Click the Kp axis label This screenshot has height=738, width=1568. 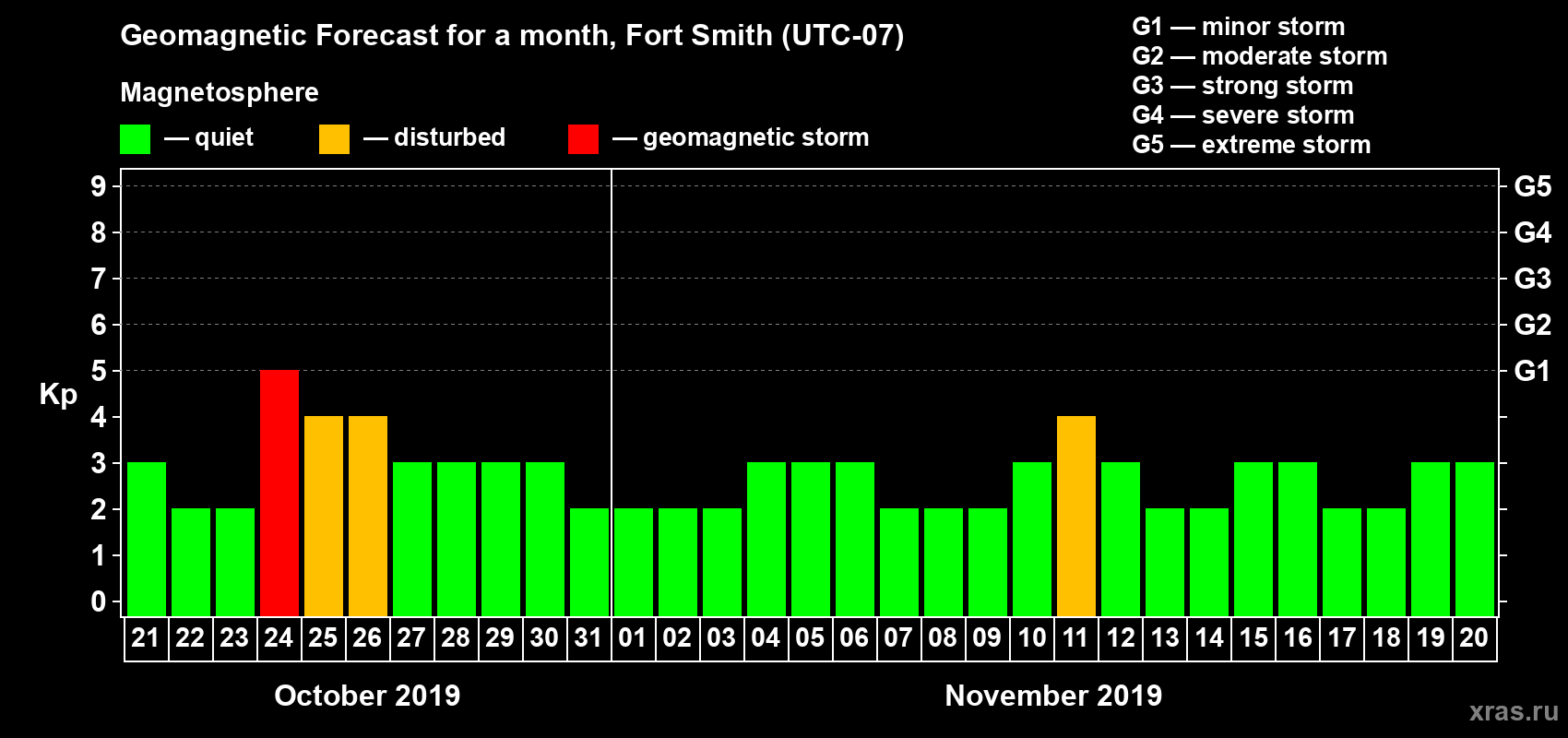pos(58,395)
